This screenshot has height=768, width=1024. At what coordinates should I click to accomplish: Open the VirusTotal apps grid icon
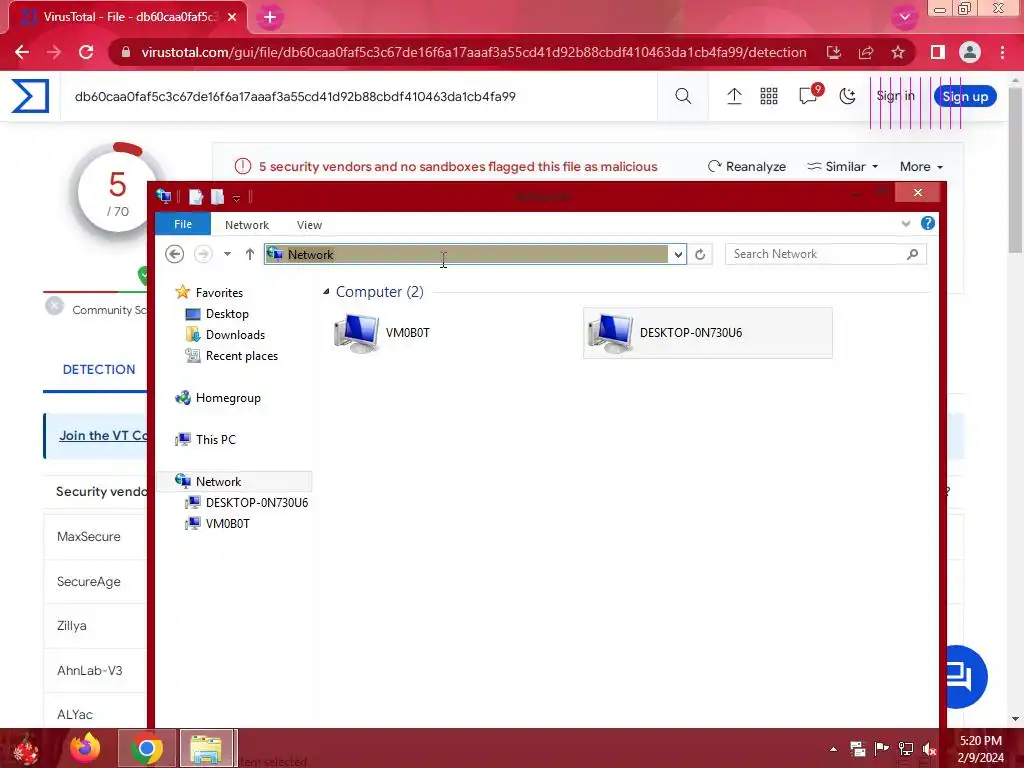pos(769,96)
